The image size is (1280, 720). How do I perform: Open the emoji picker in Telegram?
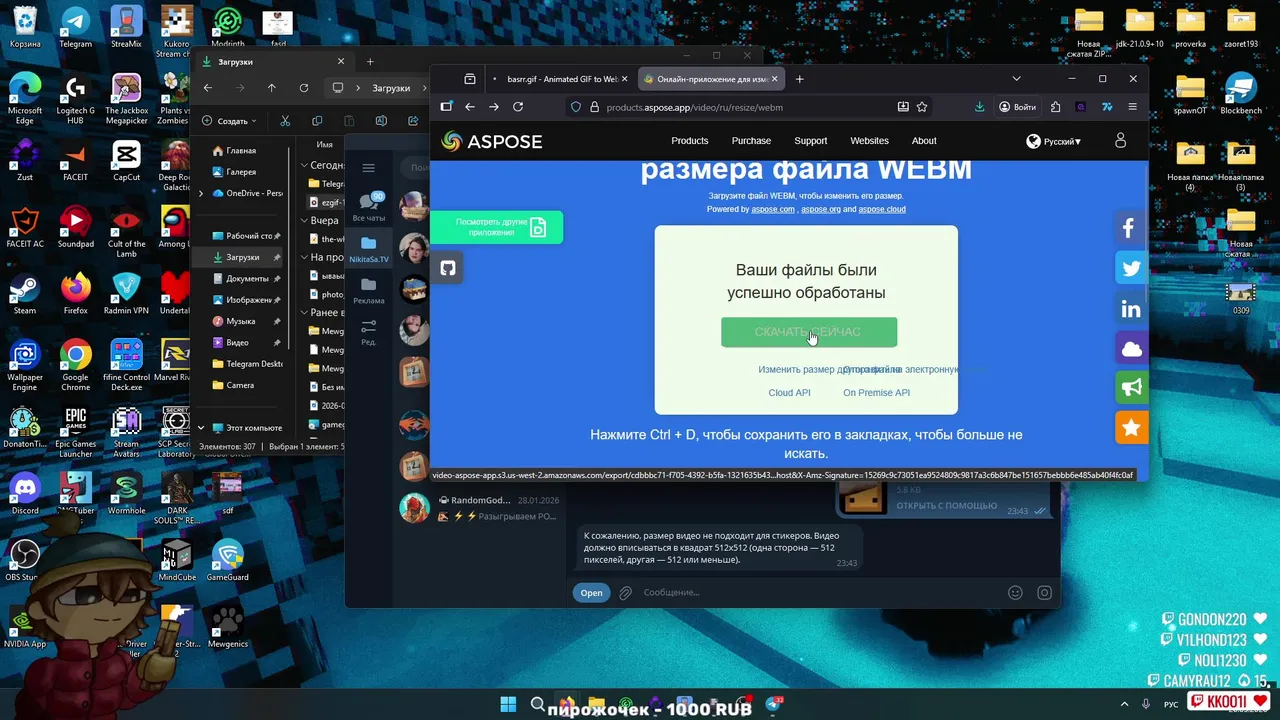click(x=1015, y=593)
